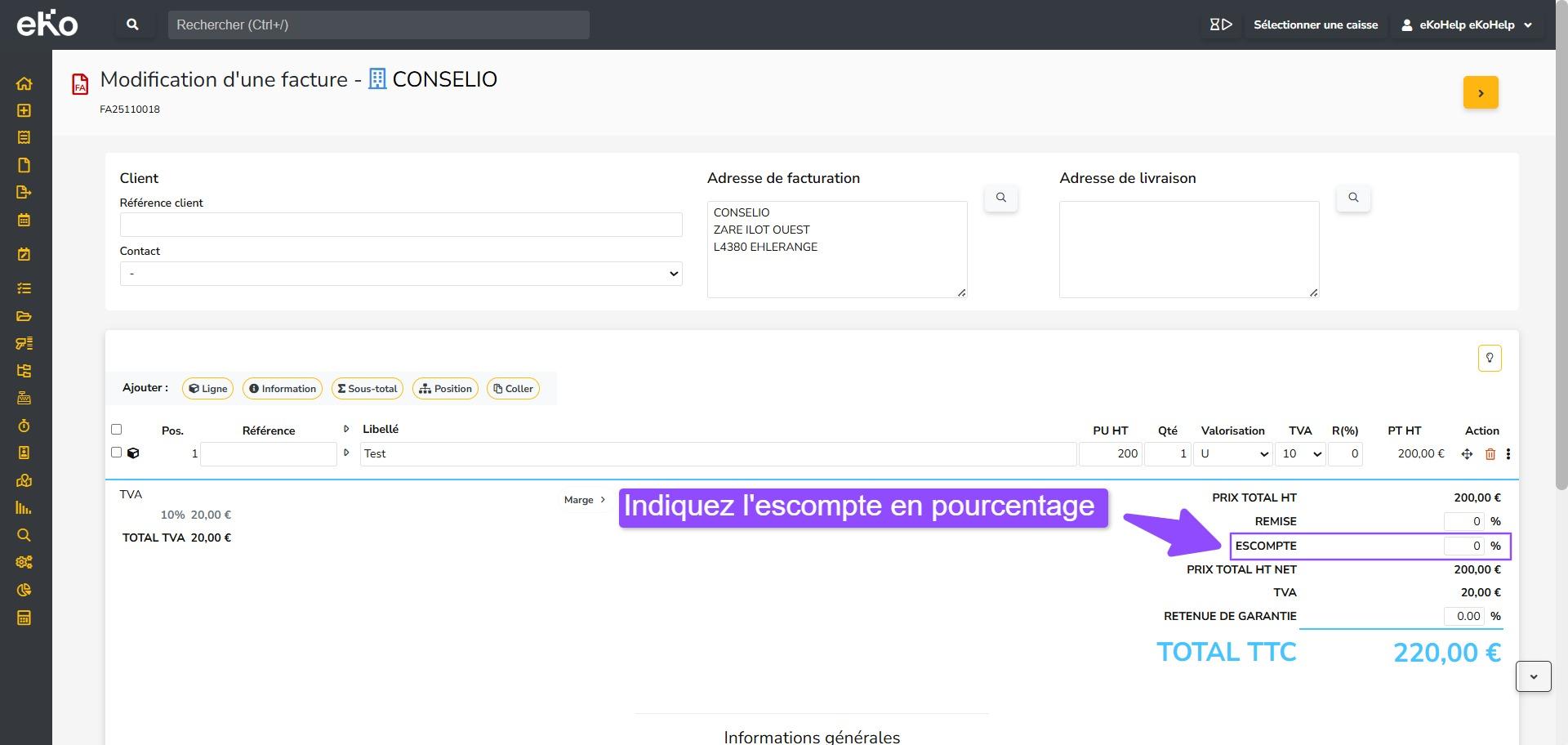The width and height of the screenshot is (1568, 745).
Task: Search billing address with magnifier button
Action: click(1000, 198)
